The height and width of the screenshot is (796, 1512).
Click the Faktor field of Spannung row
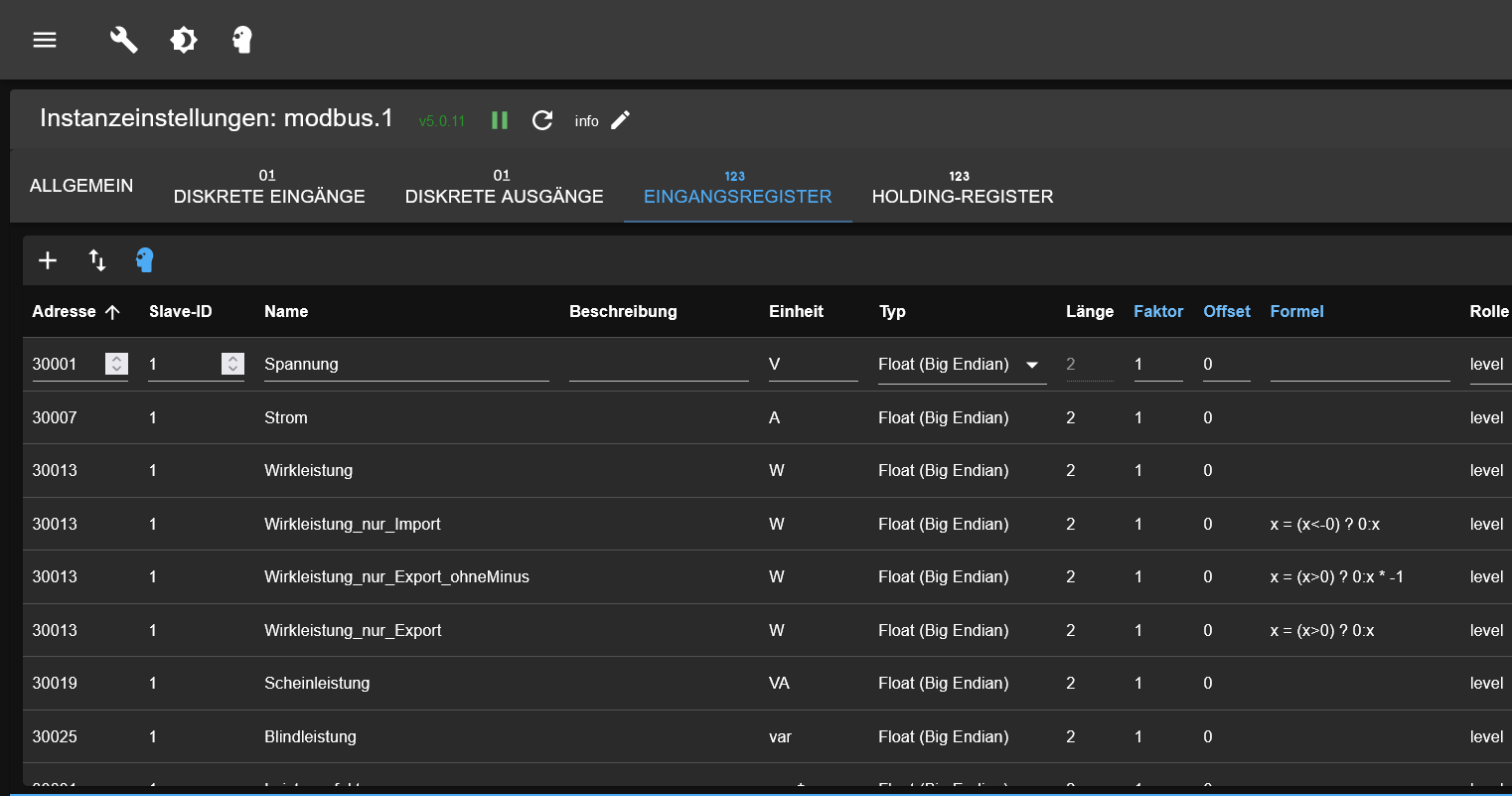1158,365
